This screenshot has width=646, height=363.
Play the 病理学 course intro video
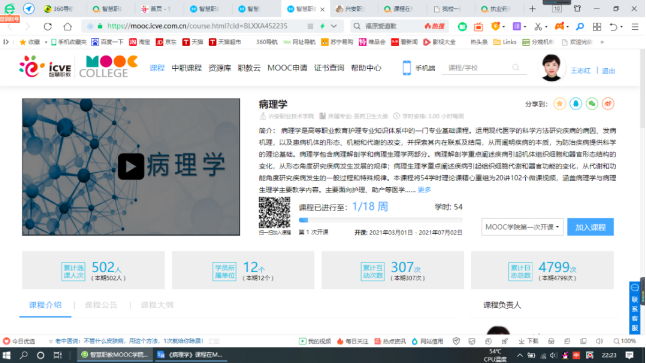[131, 166]
